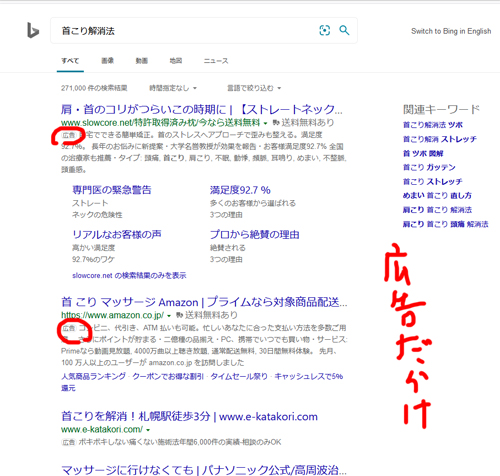Image resolution: width=500 pixels, height=476 pixels.
Task: Click related keyword めまい 首こり 直し方
Action: click(x=437, y=196)
